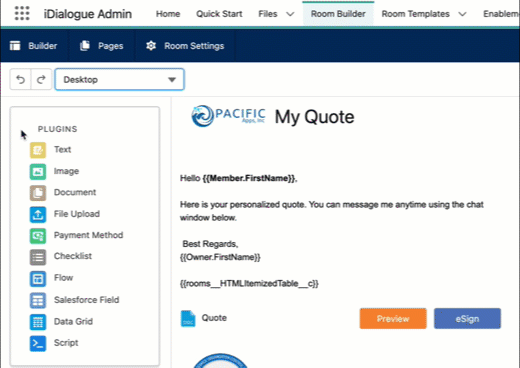Open the Desktop view dropdown

pos(119,79)
